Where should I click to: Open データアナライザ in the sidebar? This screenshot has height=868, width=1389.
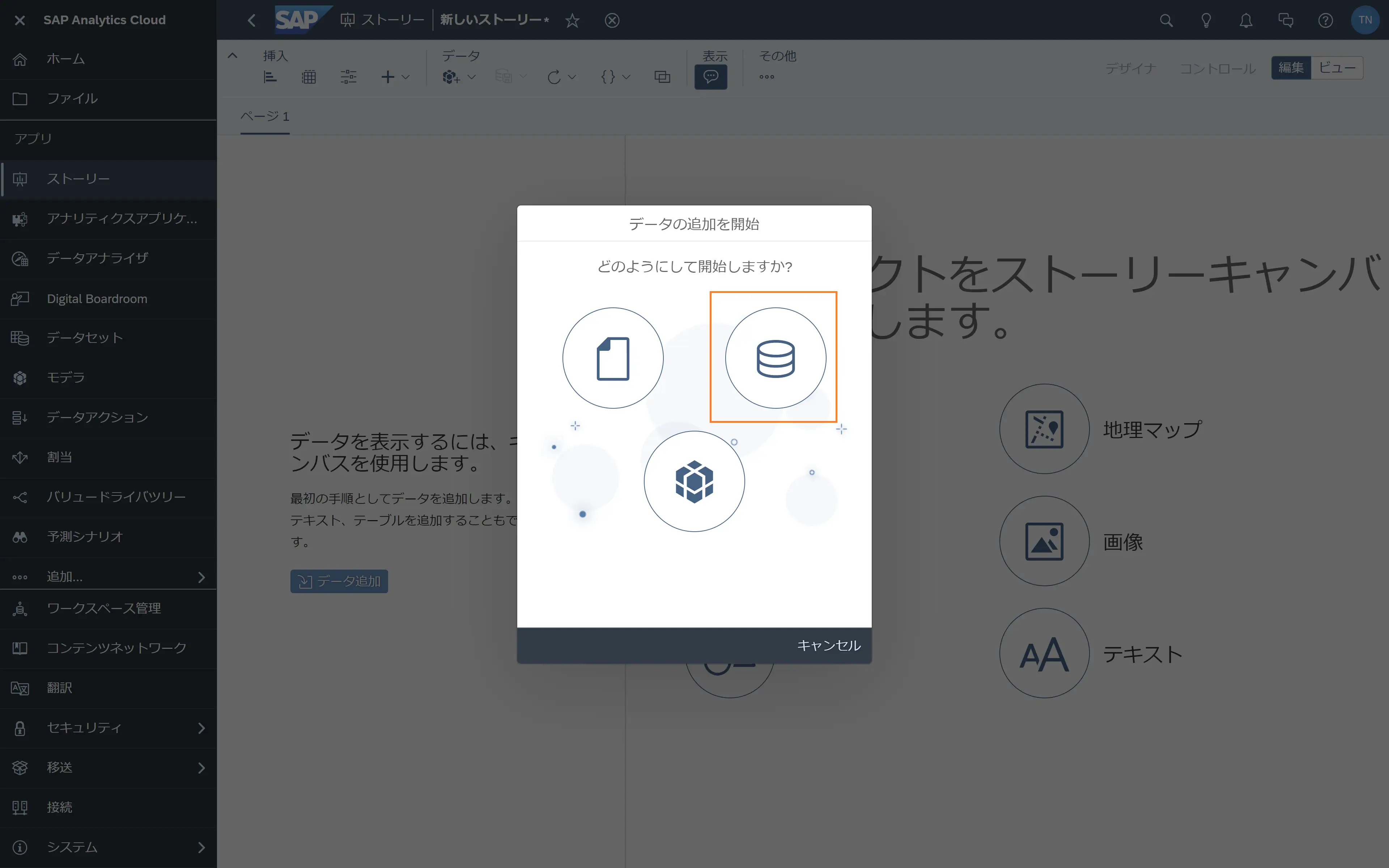click(109, 258)
